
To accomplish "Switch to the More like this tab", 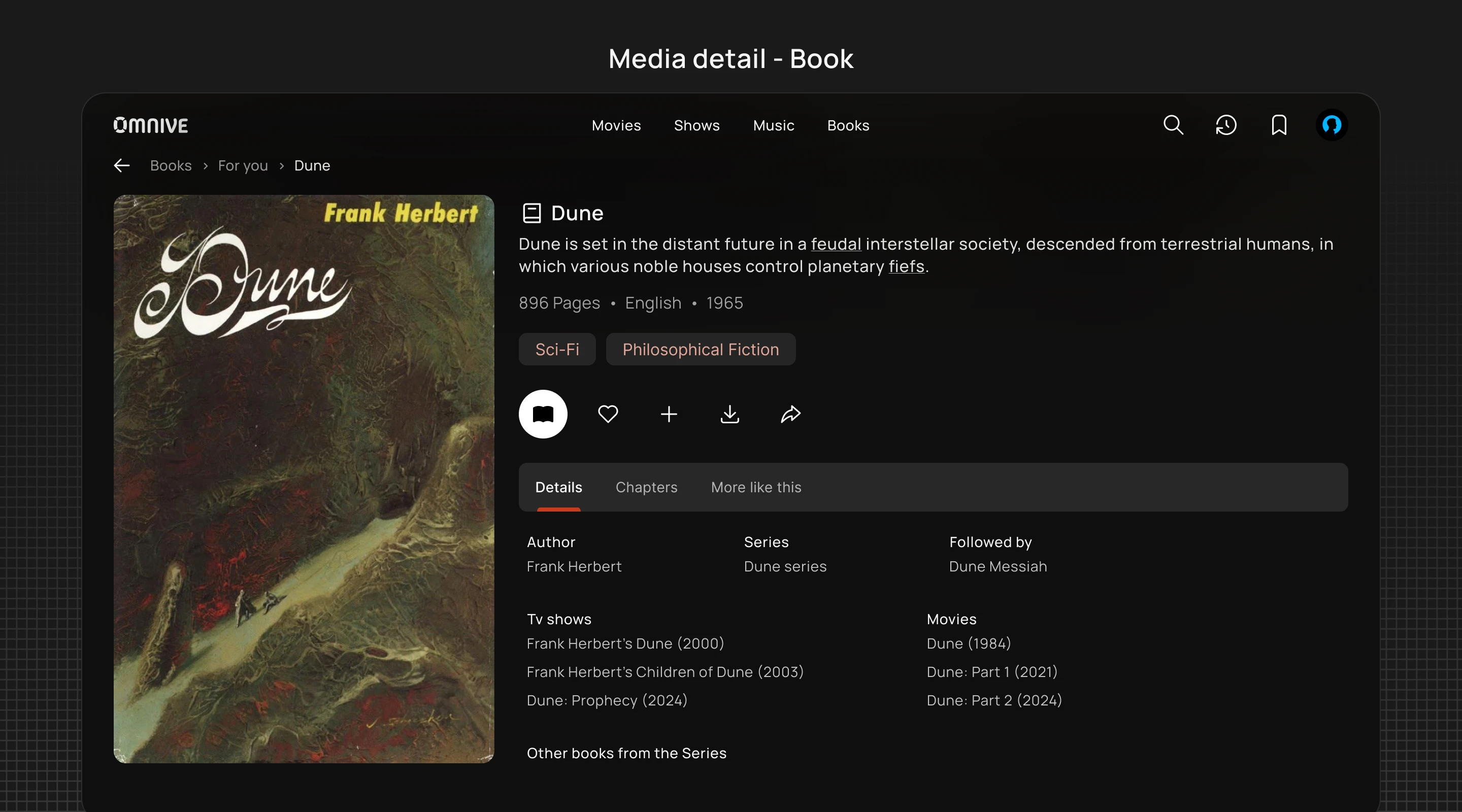I will [756, 487].
